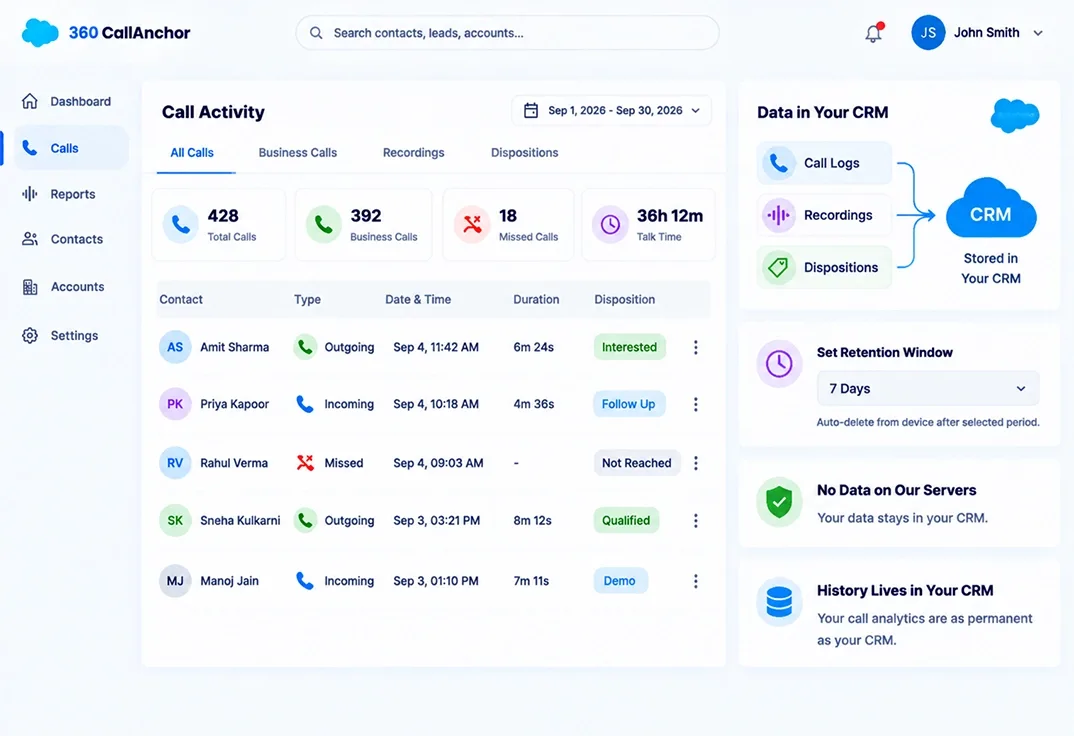Click the Call Logs card label
The image size is (1074, 736).
coord(832,163)
